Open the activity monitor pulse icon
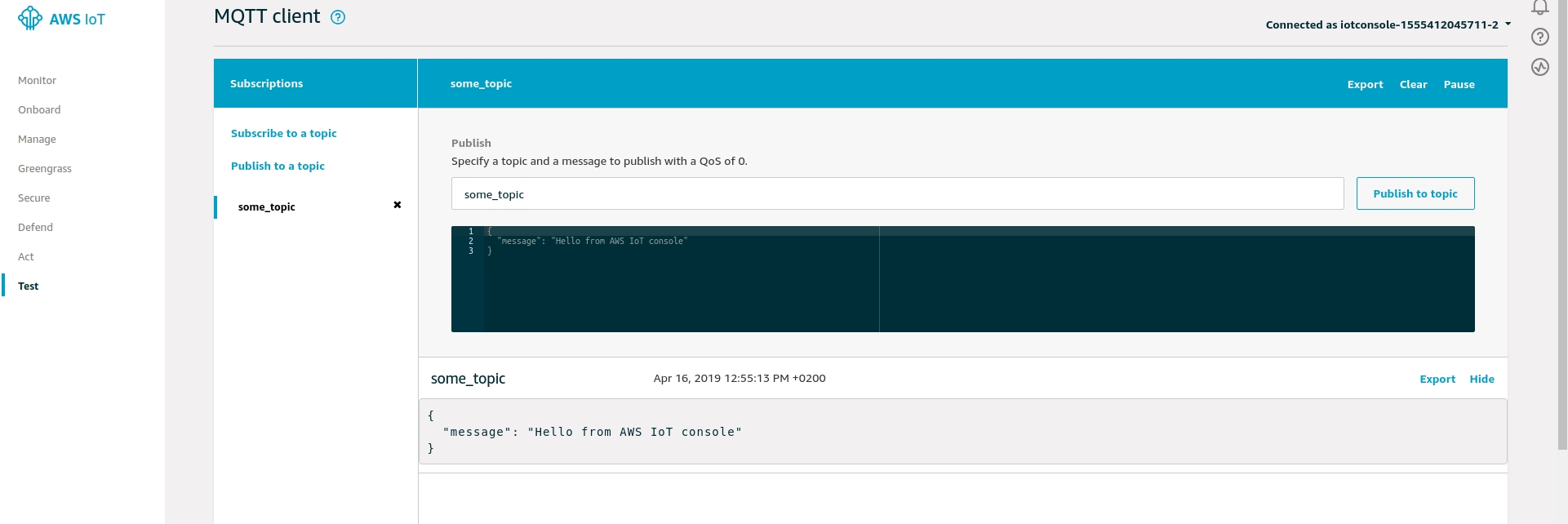The width and height of the screenshot is (1568, 524). coord(1540,67)
